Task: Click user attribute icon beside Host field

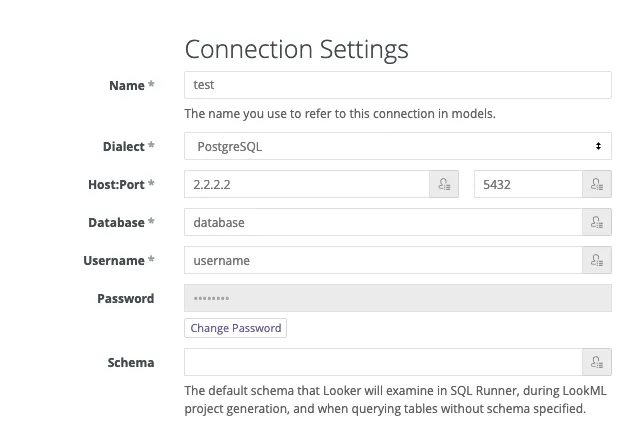Action: pos(444,184)
